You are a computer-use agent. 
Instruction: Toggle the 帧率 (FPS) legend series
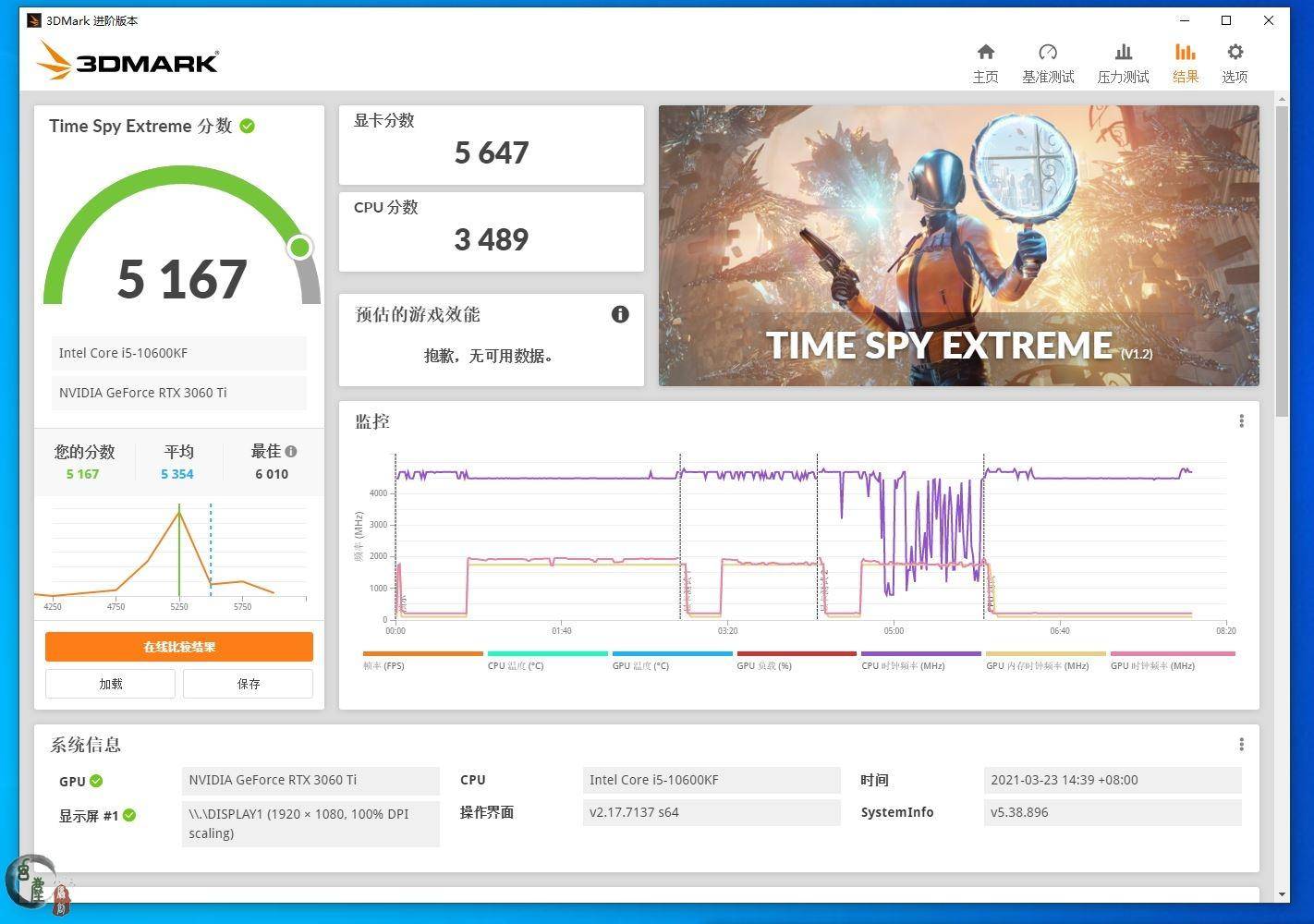422,661
